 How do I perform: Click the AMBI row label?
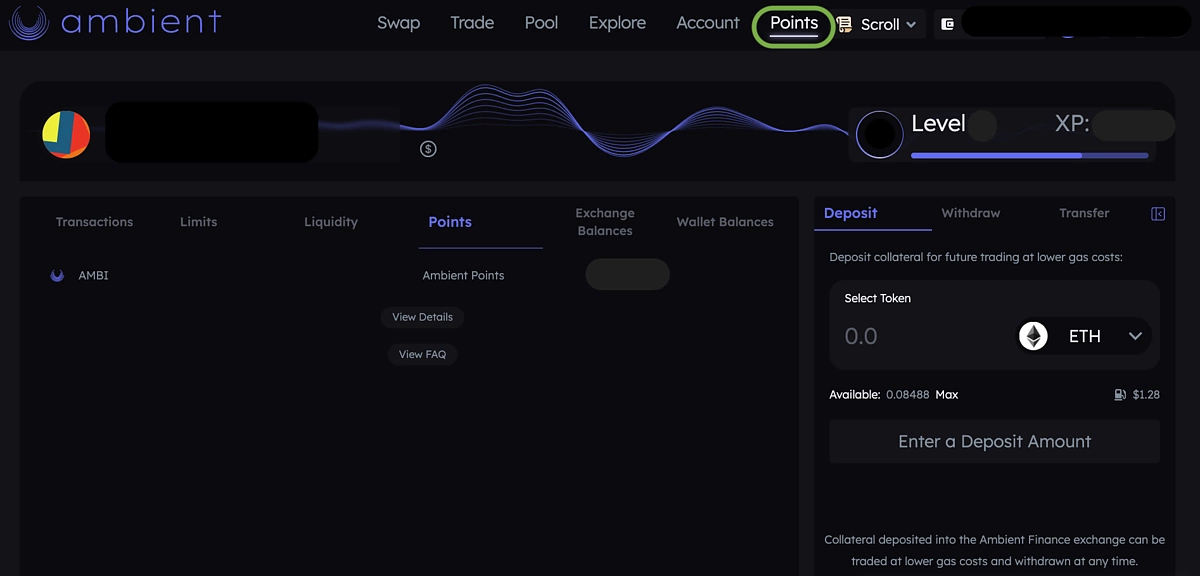point(93,275)
